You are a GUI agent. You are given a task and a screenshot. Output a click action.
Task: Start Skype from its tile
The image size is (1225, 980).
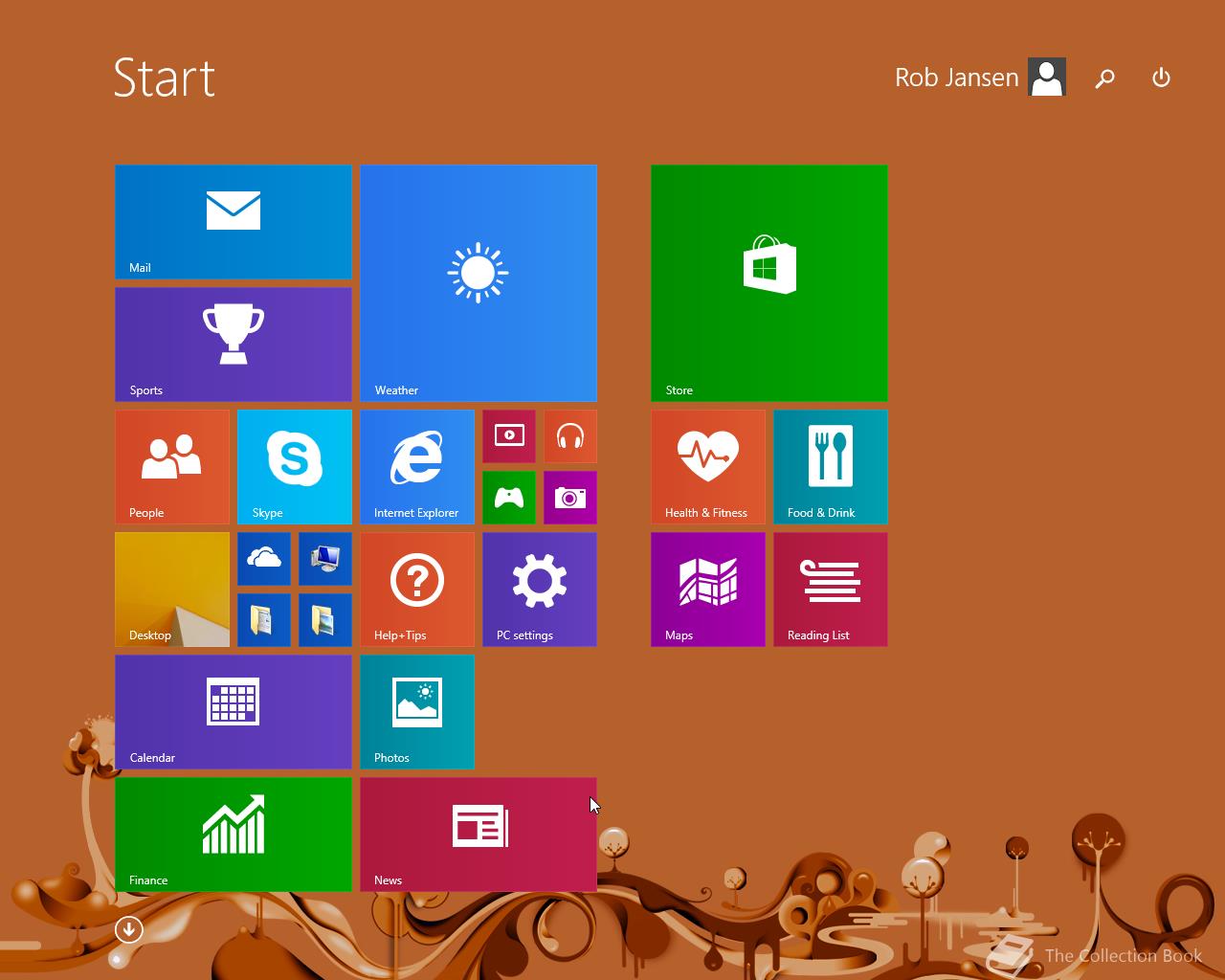click(295, 467)
